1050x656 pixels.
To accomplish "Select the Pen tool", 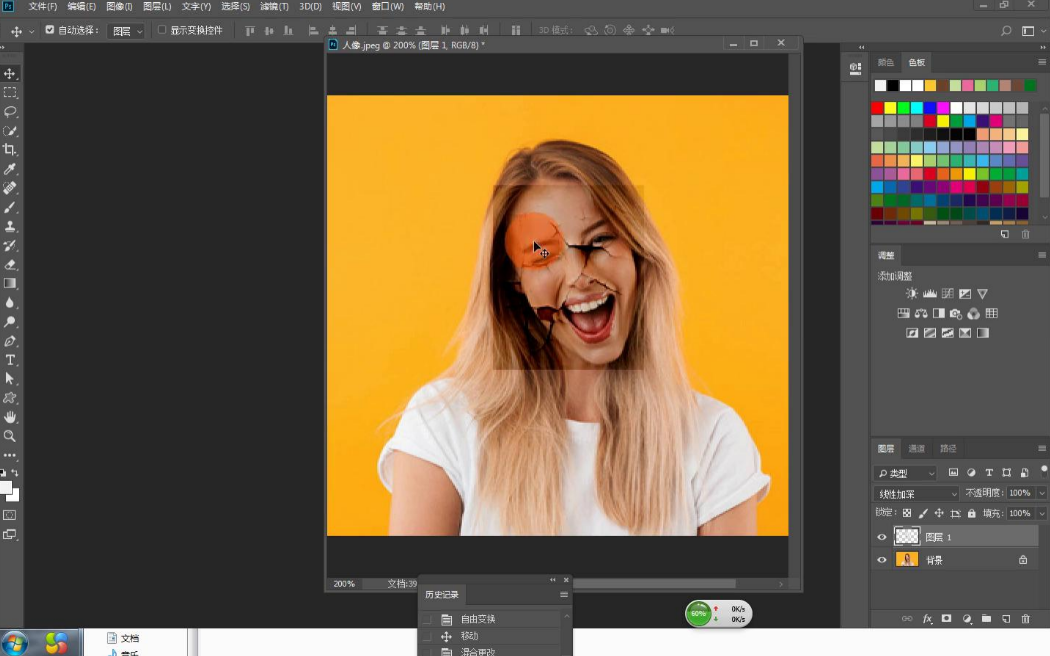I will 10,341.
